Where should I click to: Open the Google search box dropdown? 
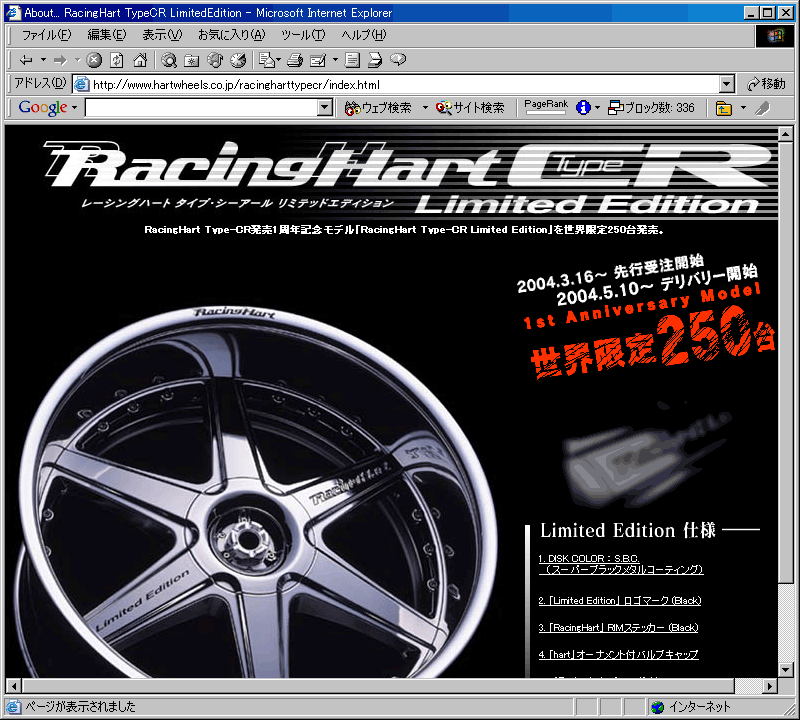pyautogui.click(x=324, y=108)
